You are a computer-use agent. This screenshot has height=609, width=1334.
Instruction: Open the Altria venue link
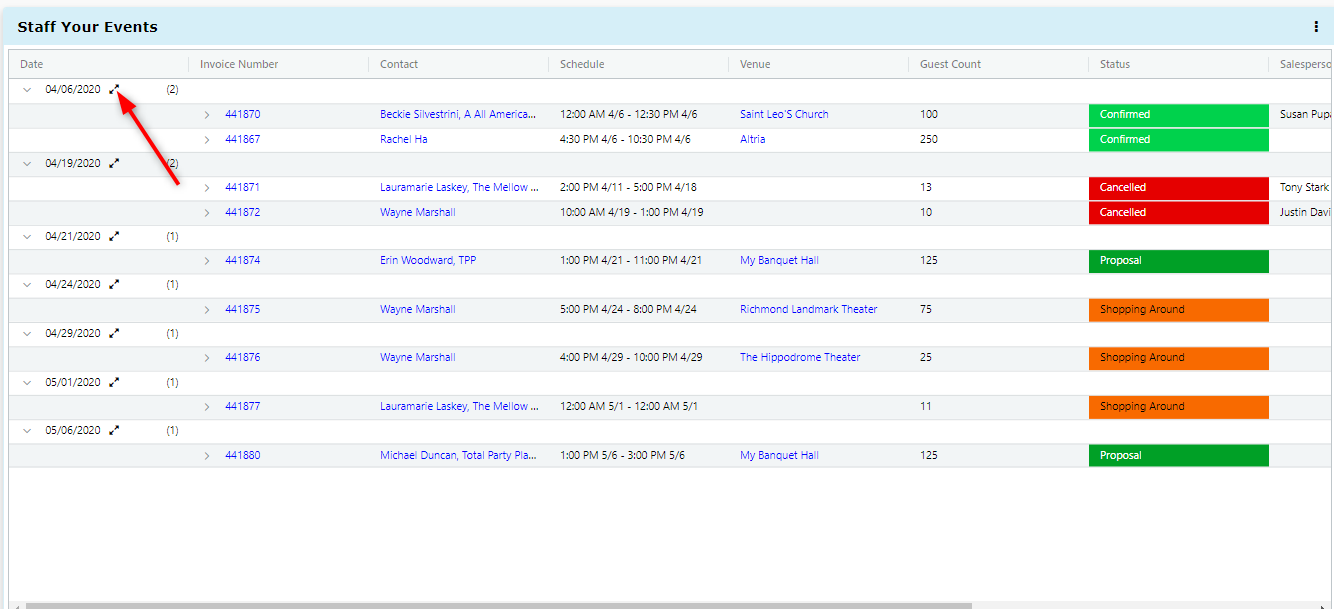[x=753, y=139]
